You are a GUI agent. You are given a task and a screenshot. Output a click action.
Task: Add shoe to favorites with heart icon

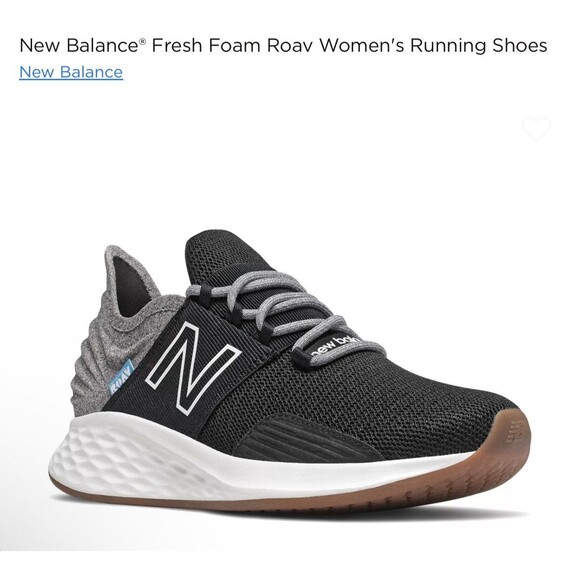[536, 129]
